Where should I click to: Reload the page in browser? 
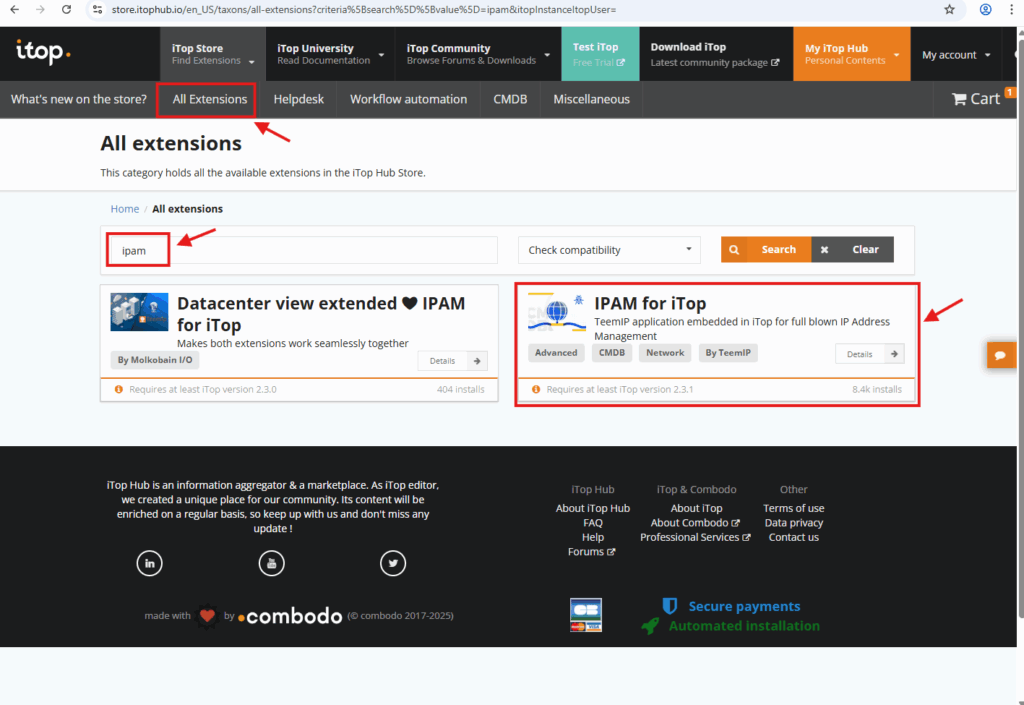[66, 9]
